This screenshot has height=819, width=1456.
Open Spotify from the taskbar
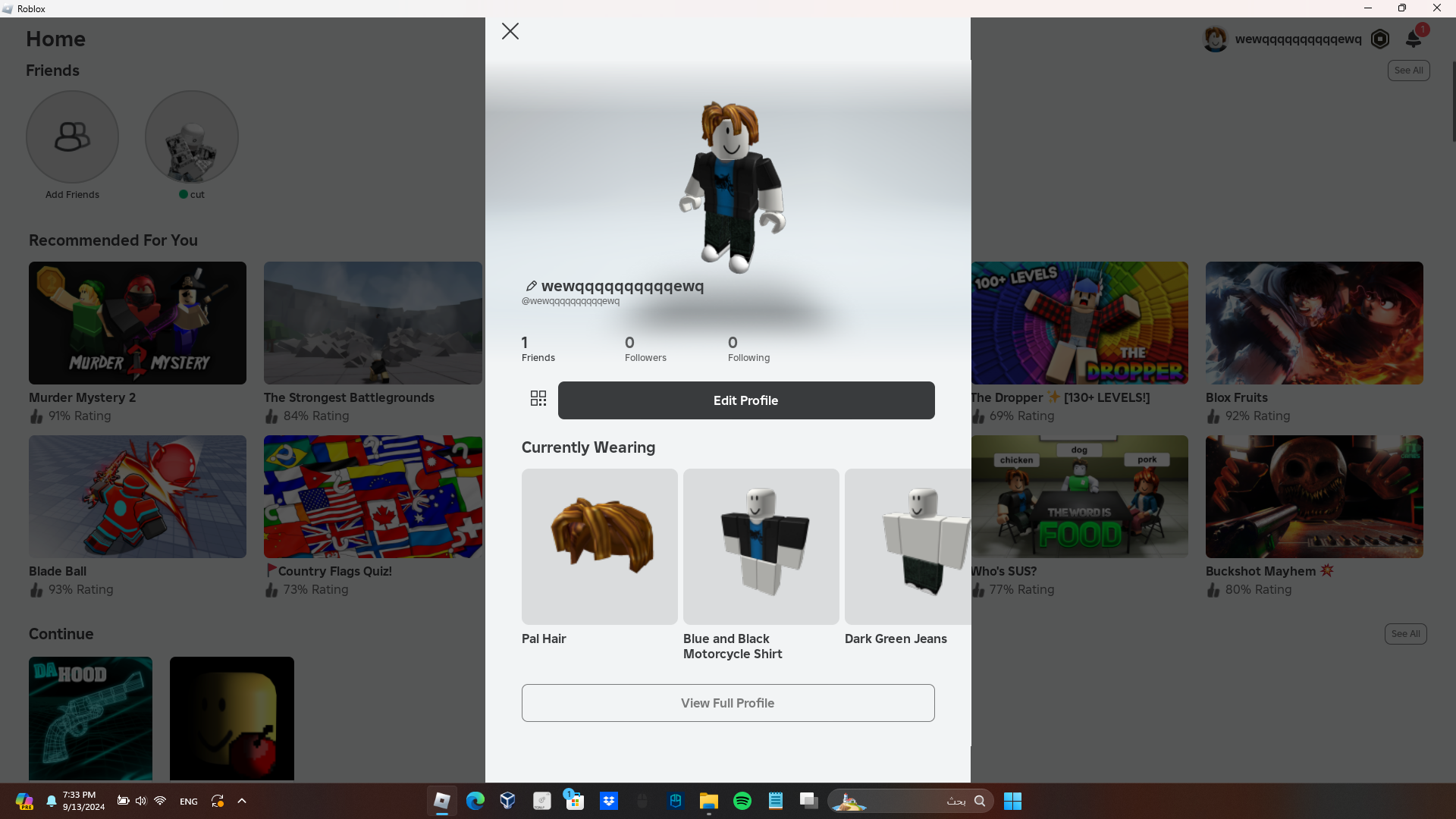click(x=742, y=801)
